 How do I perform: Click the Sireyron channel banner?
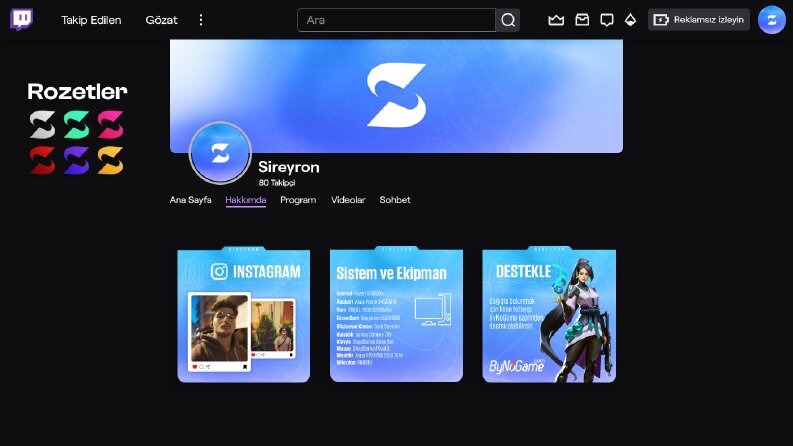[x=396, y=96]
